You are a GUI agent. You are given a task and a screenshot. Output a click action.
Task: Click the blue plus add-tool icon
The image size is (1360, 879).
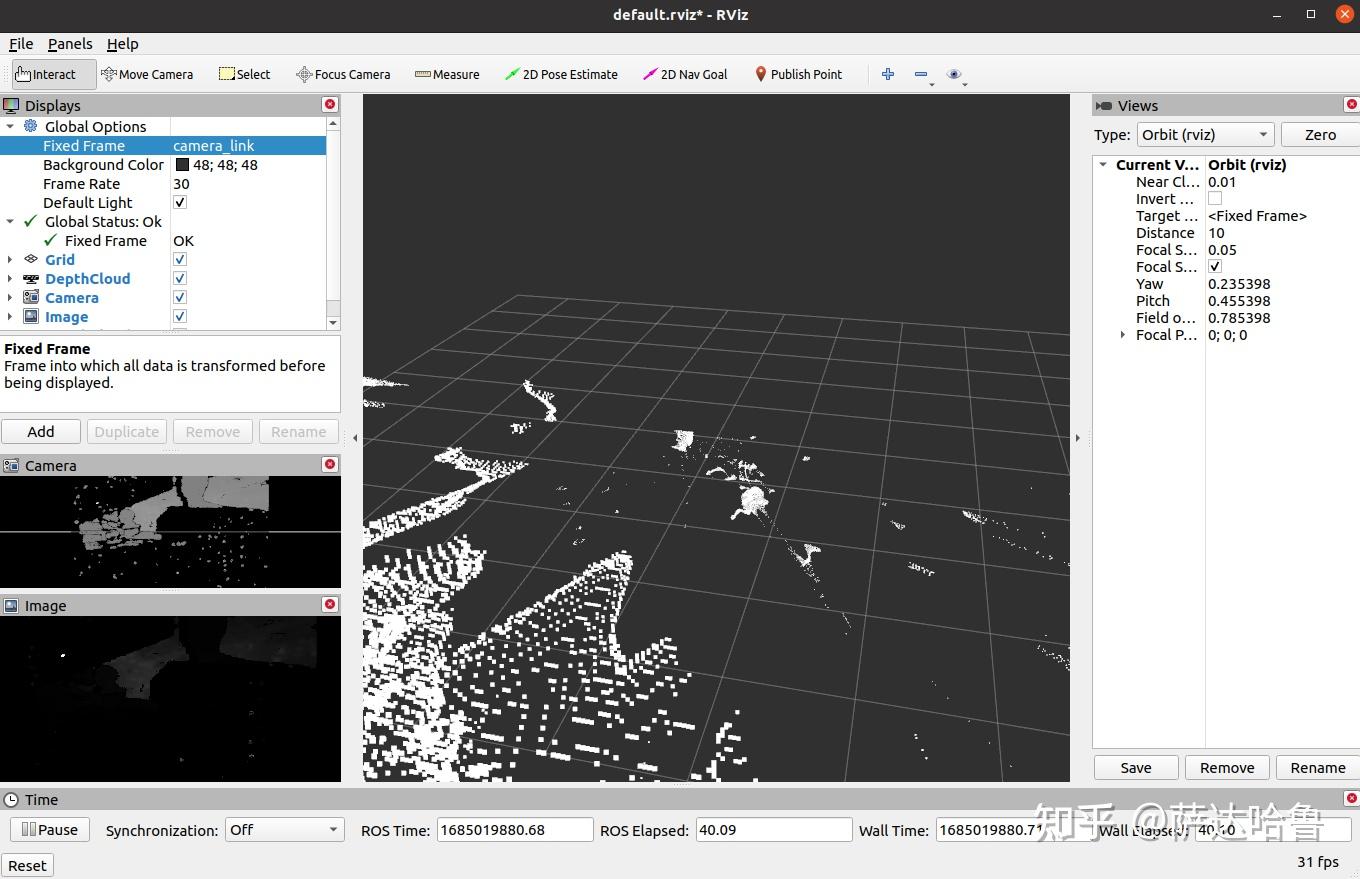coord(887,74)
